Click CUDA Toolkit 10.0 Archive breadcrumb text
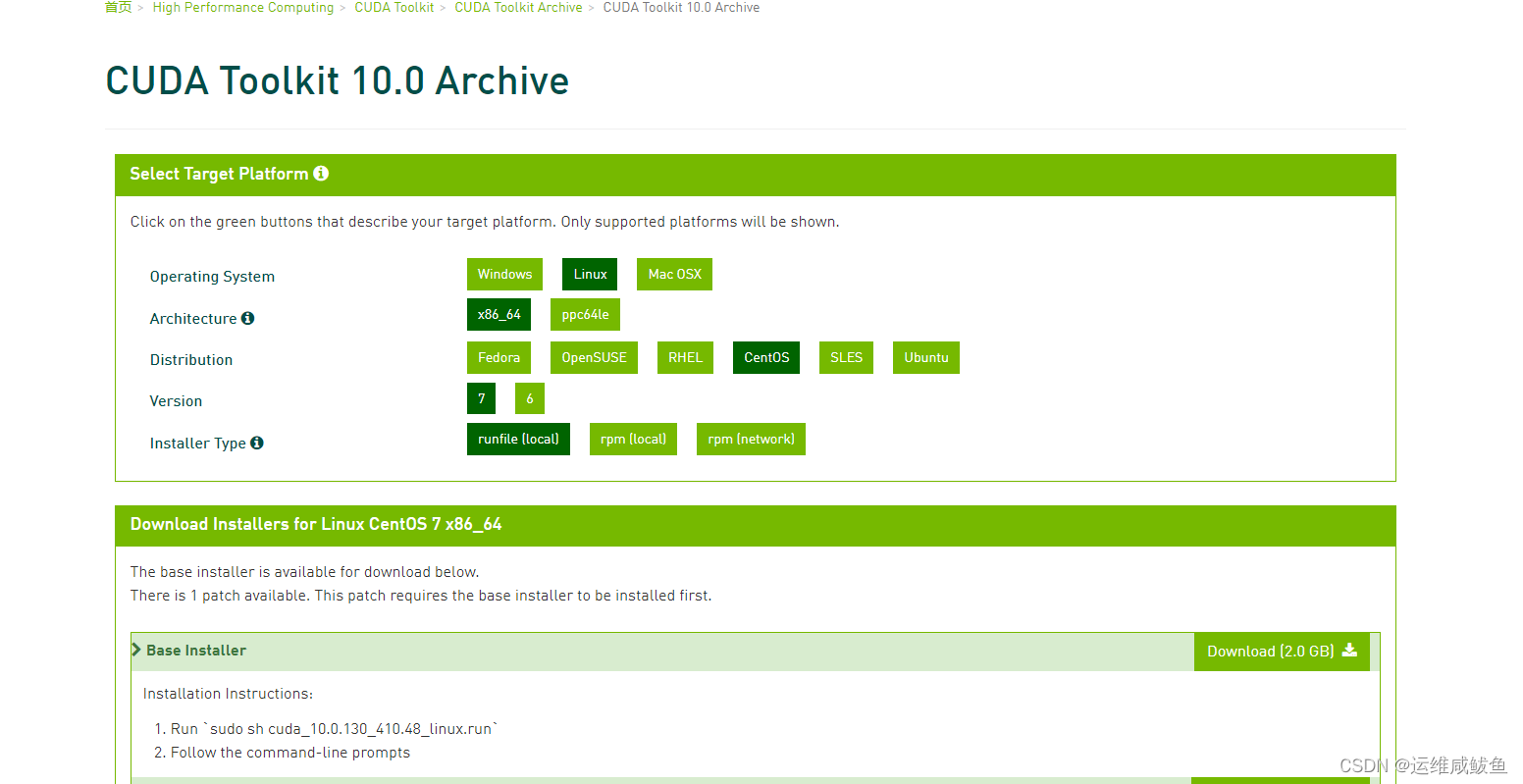 click(x=681, y=8)
